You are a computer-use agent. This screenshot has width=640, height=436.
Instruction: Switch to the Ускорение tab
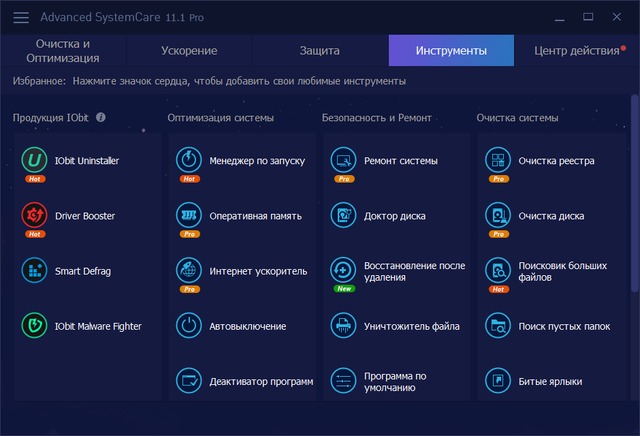point(188,50)
